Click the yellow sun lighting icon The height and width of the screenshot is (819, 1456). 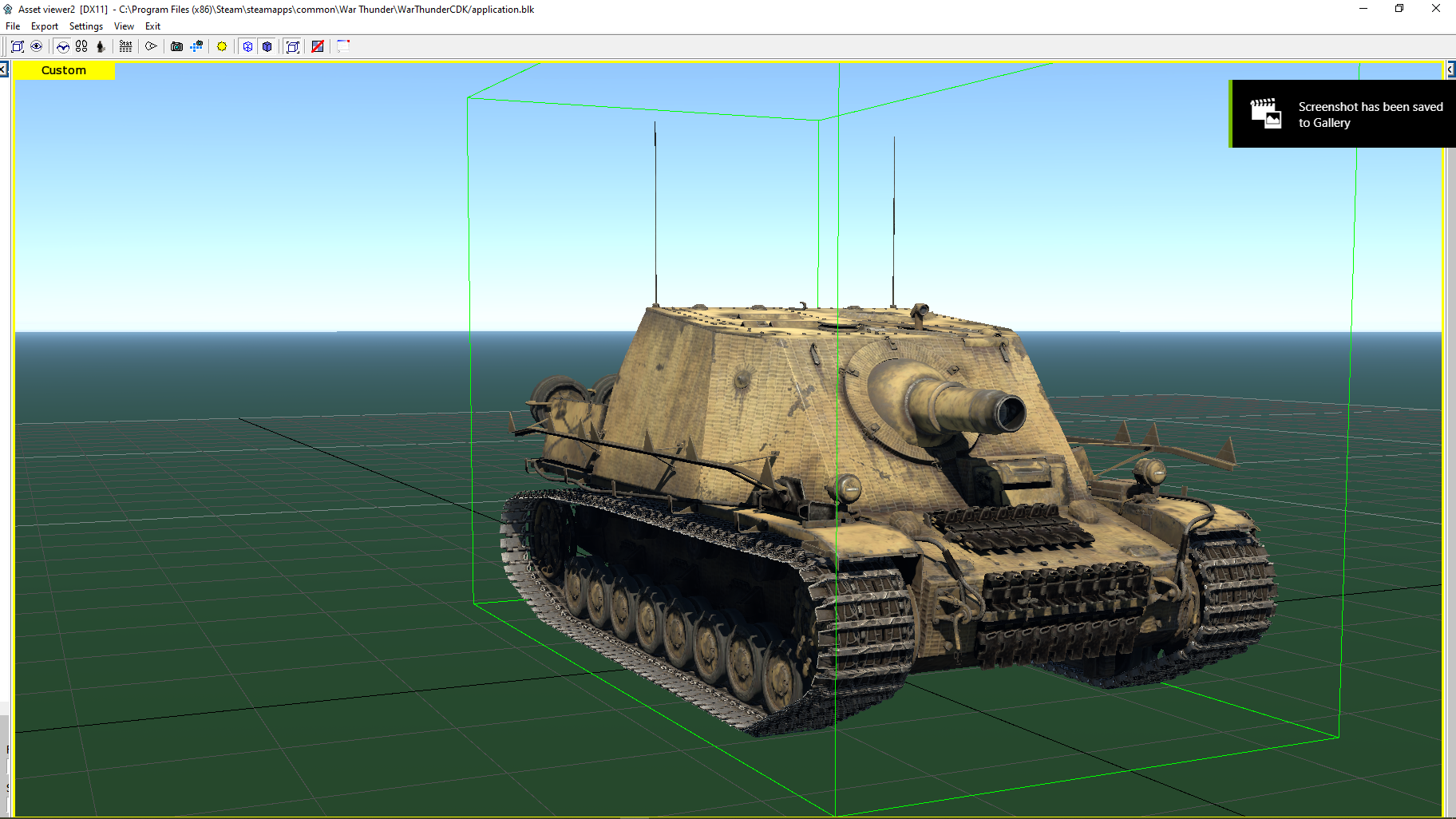click(x=222, y=46)
